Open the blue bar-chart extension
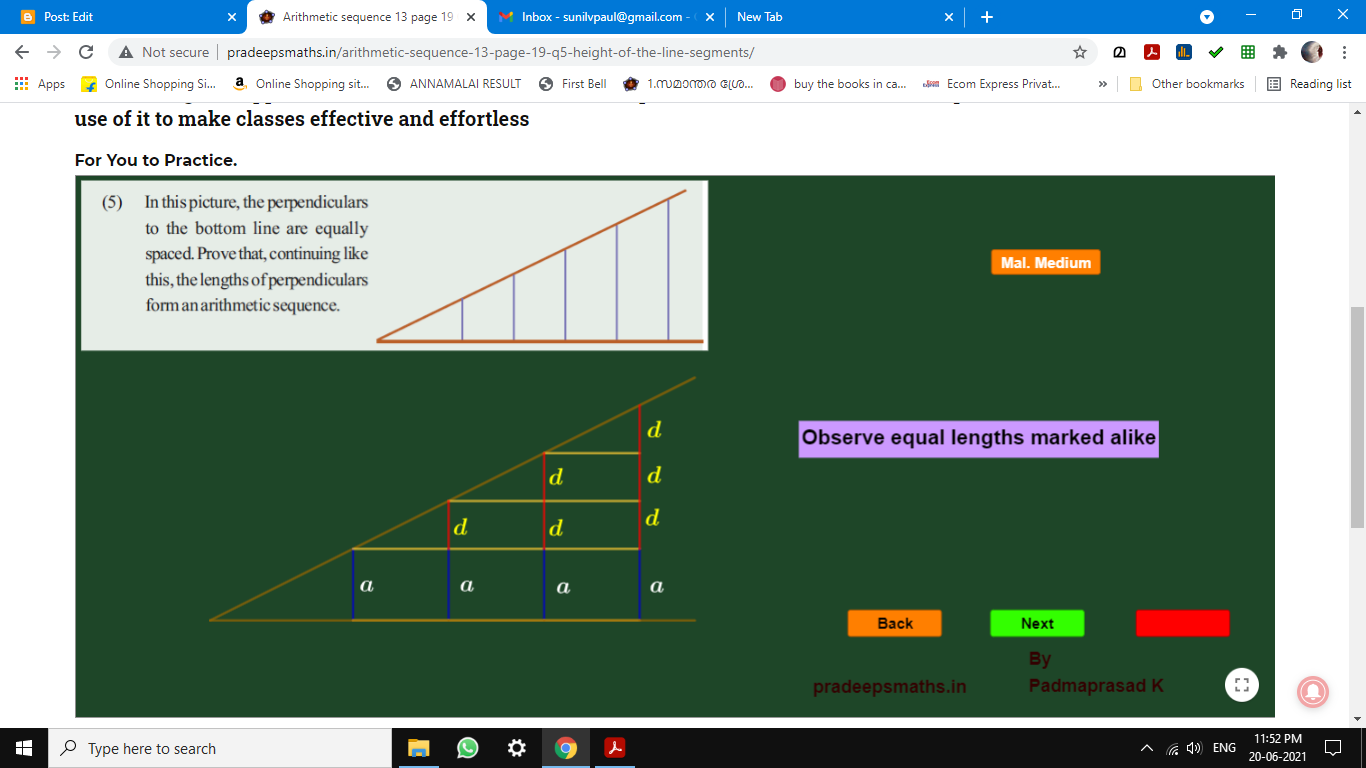1366x768 pixels. click(1184, 52)
